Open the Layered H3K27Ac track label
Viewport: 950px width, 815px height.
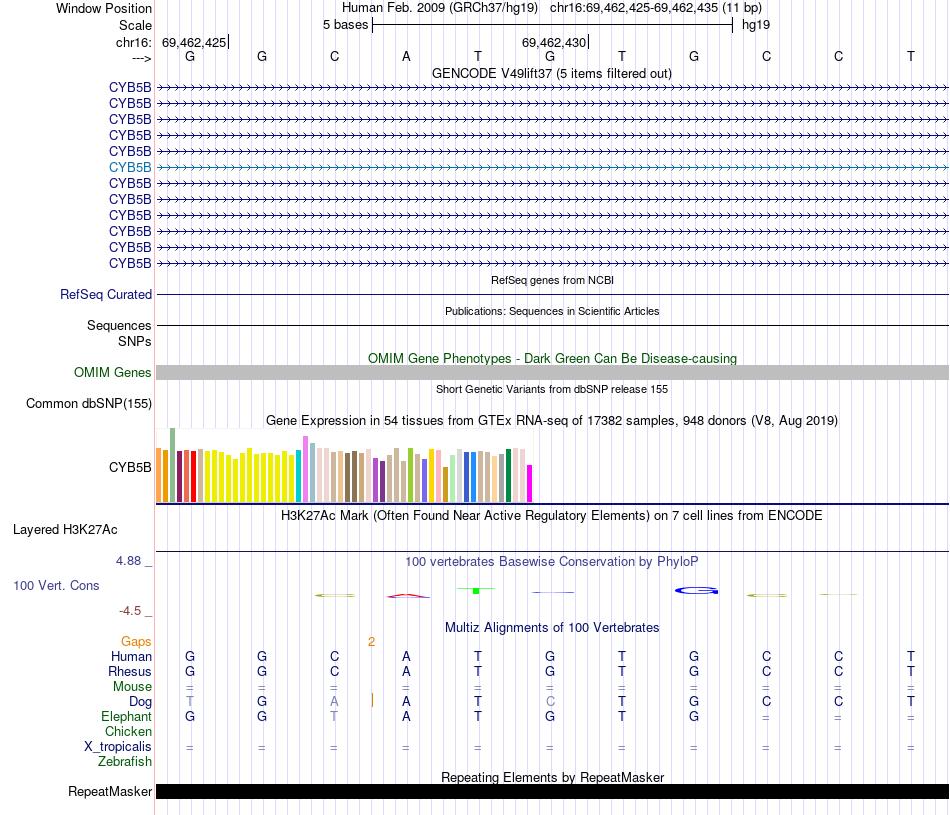pyautogui.click(x=65, y=530)
